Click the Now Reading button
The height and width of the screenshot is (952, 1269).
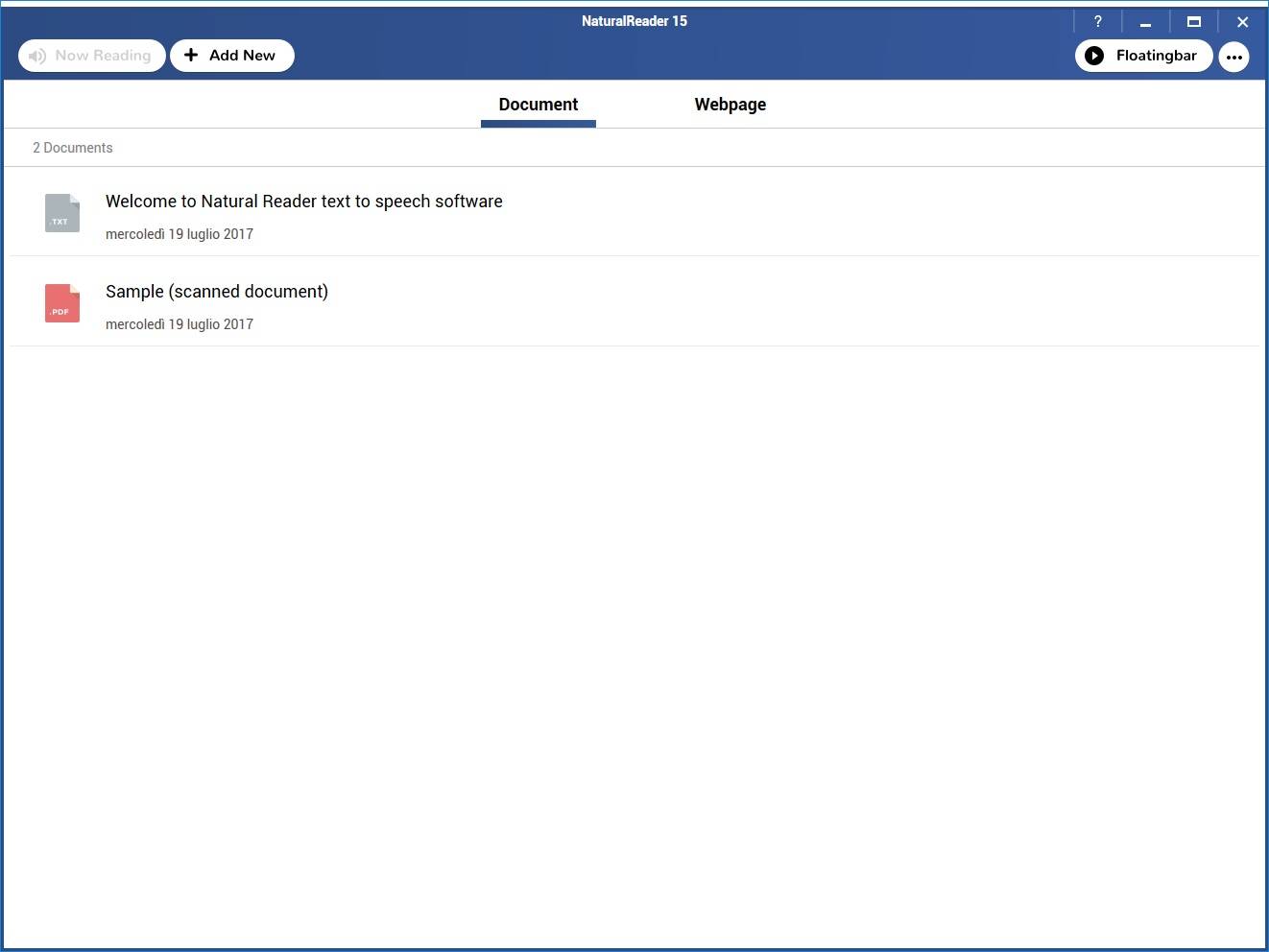(x=92, y=56)
